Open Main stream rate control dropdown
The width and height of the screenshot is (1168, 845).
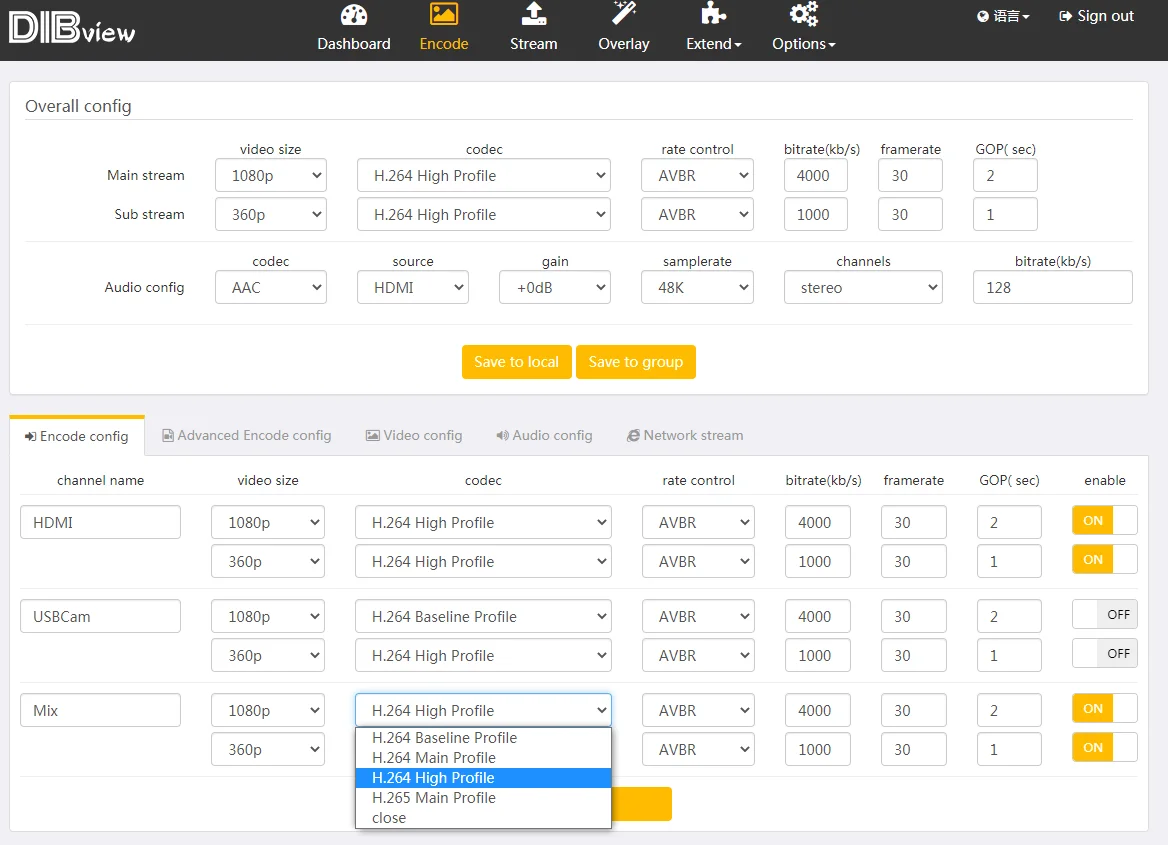click(697, 176)
